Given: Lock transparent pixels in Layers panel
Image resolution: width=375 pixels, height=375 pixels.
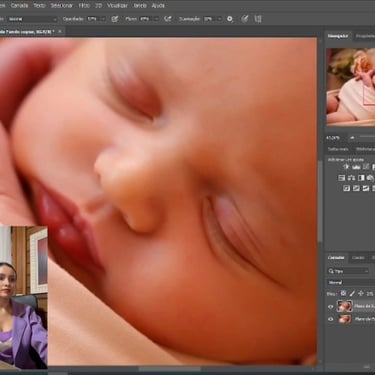Looking at the screenshot, I should pos(343,294).
